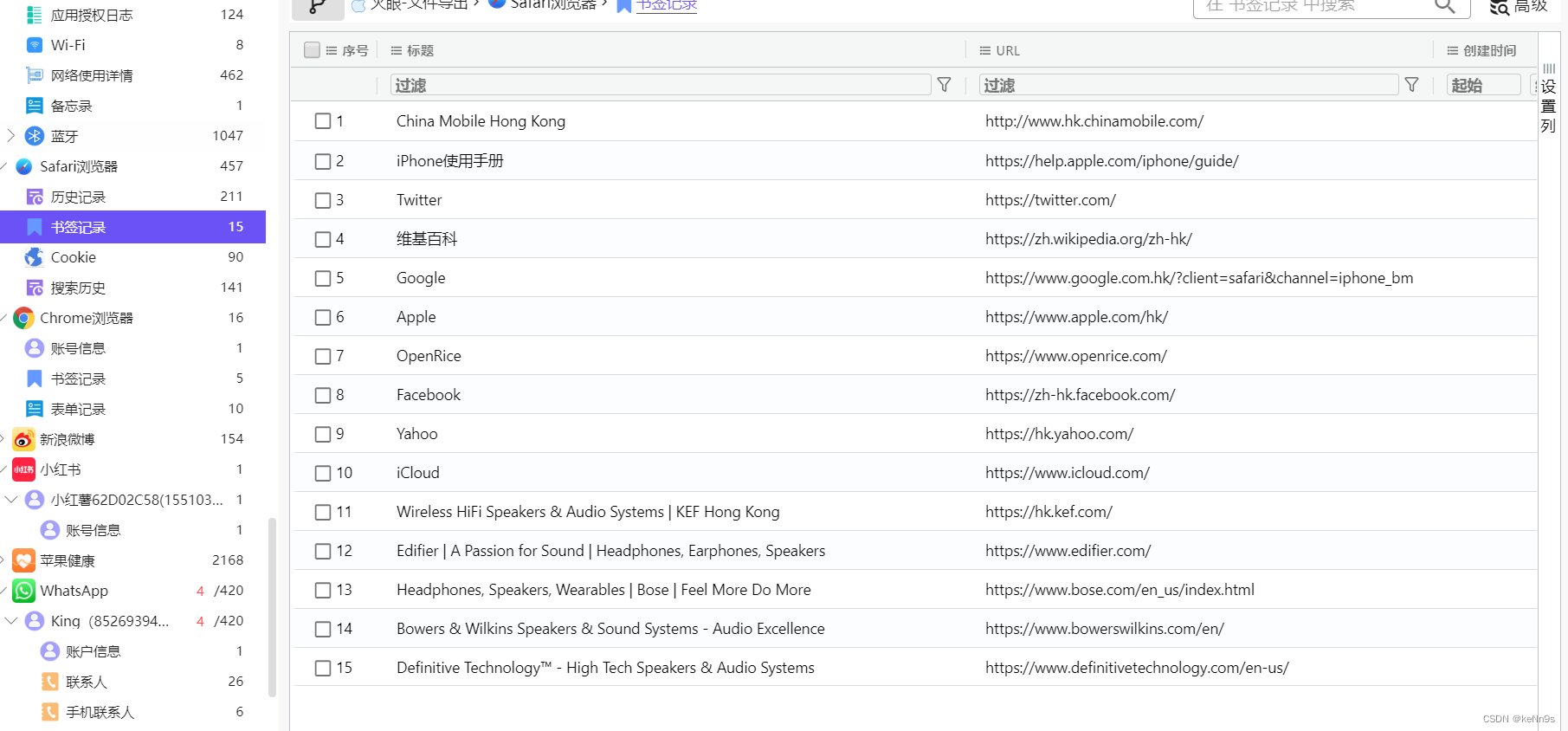
Task: Click the URL column filter funnel icon
Action: tap(1412, 85)
